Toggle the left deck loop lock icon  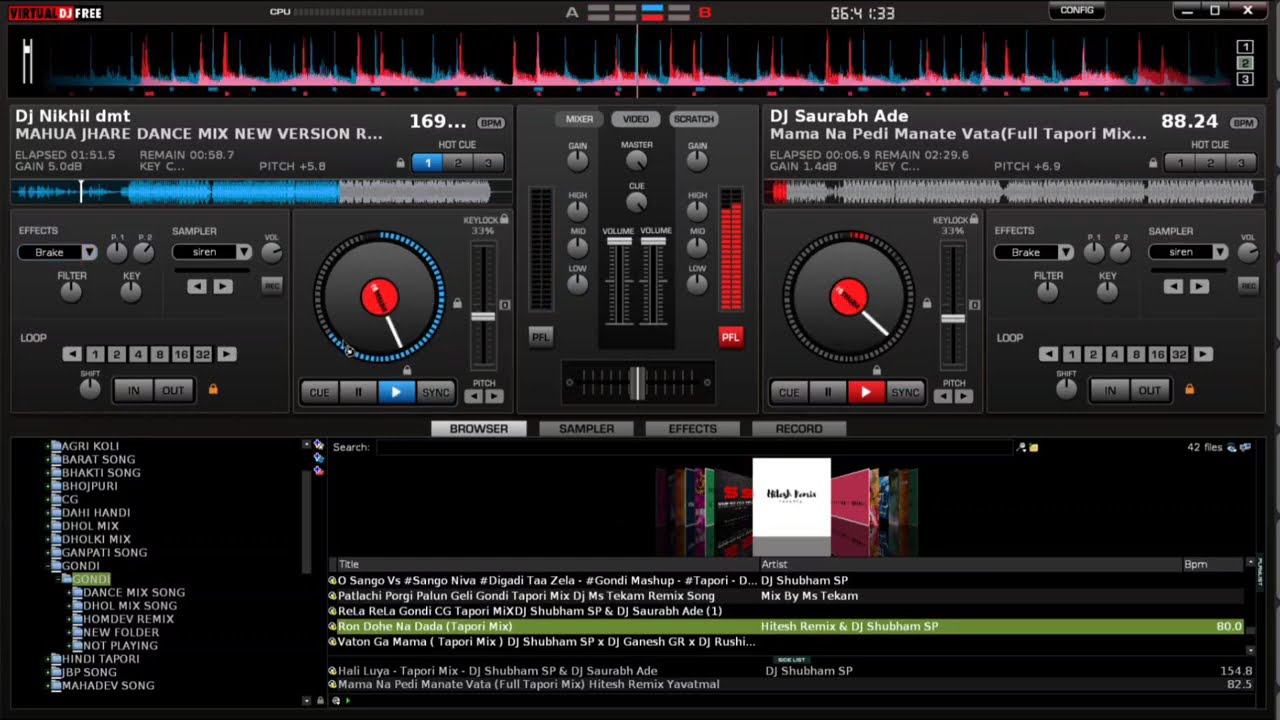[213, 389]
